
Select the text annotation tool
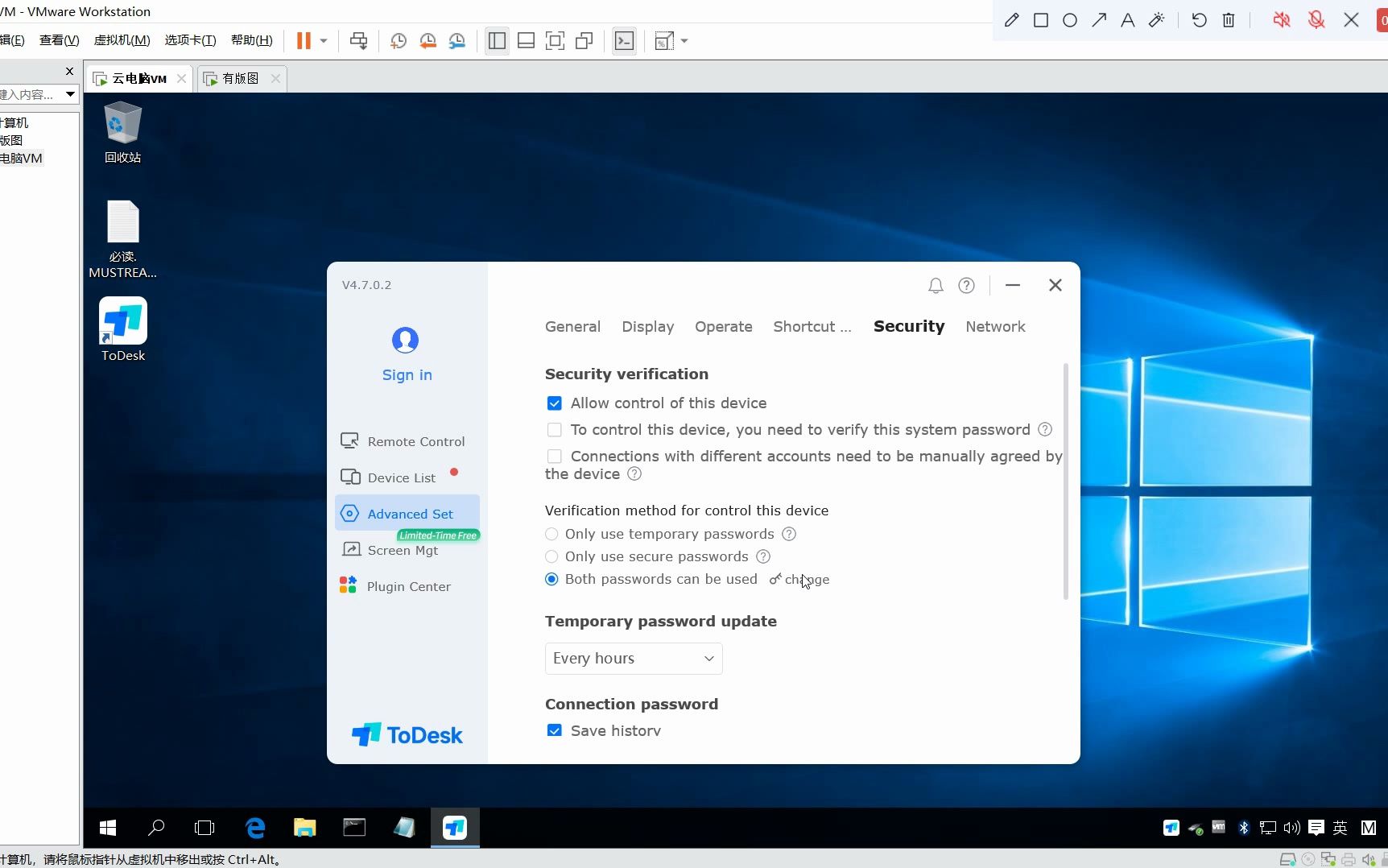pos(1128,20)
